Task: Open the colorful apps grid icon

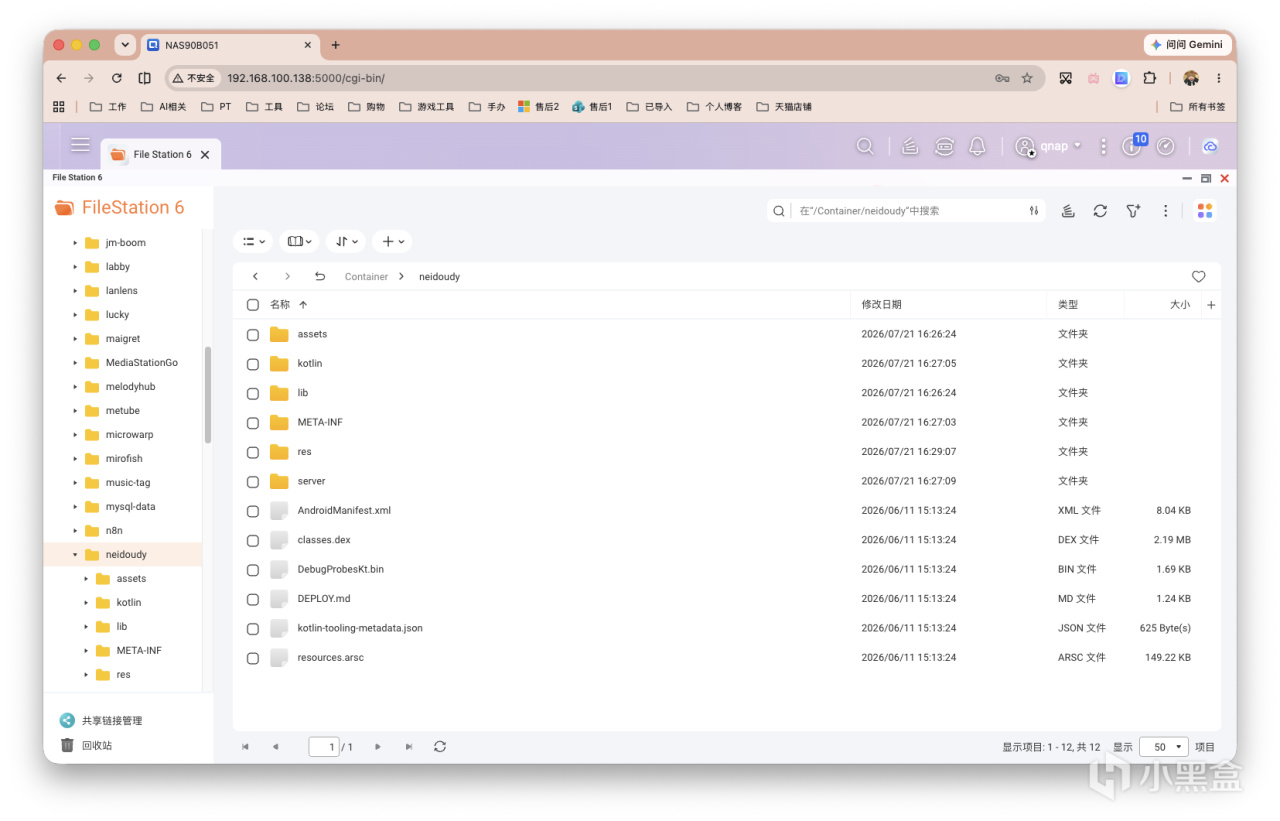Action: tap(1204, 211)
